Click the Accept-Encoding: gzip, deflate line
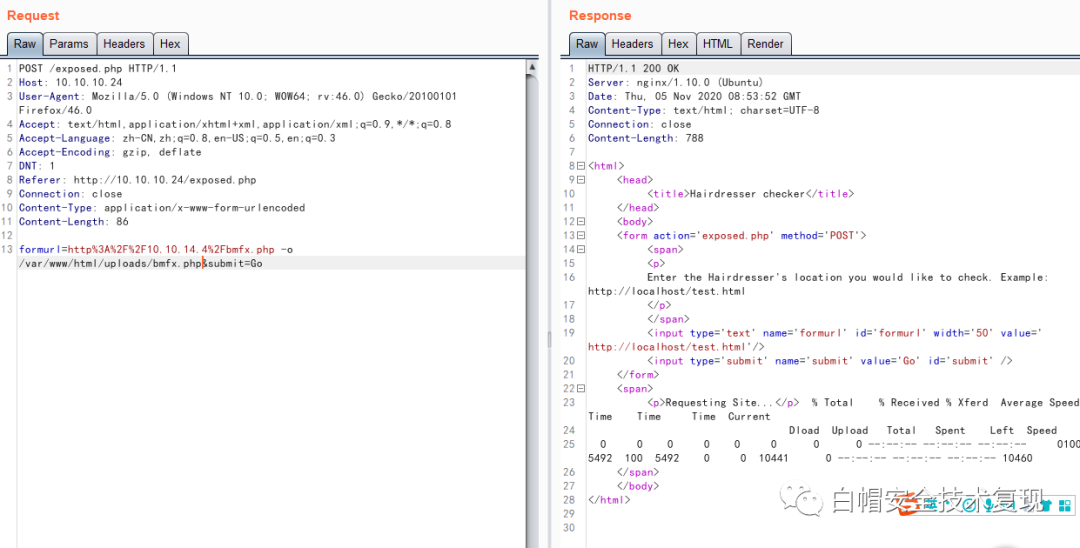This screenshot has height=548, width=1080. (110, 152)
